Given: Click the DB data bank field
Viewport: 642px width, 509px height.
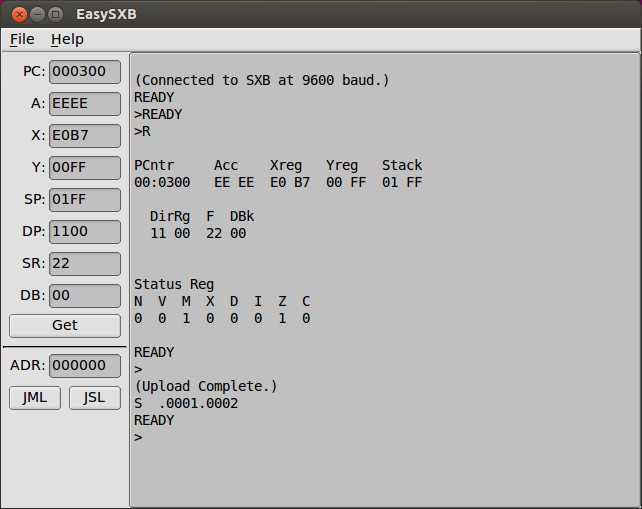Looking at the screenshot, I should 84,296.
